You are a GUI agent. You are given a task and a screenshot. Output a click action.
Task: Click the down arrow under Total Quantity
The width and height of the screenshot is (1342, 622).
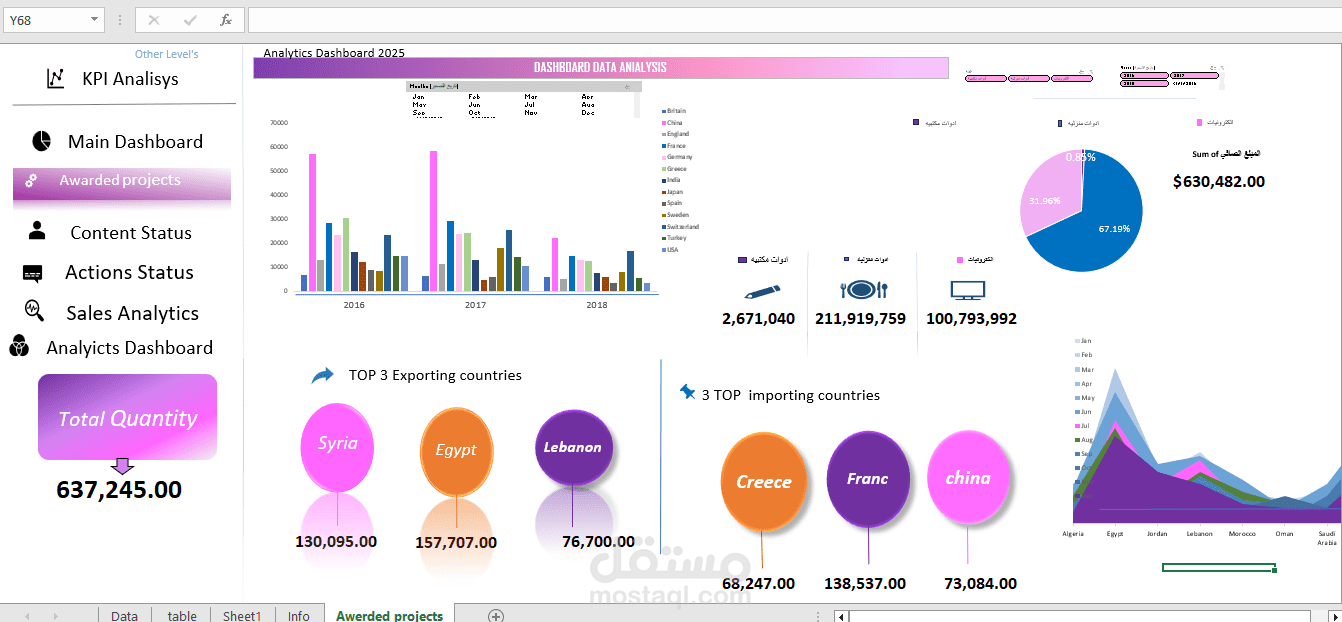pos(122,466)
